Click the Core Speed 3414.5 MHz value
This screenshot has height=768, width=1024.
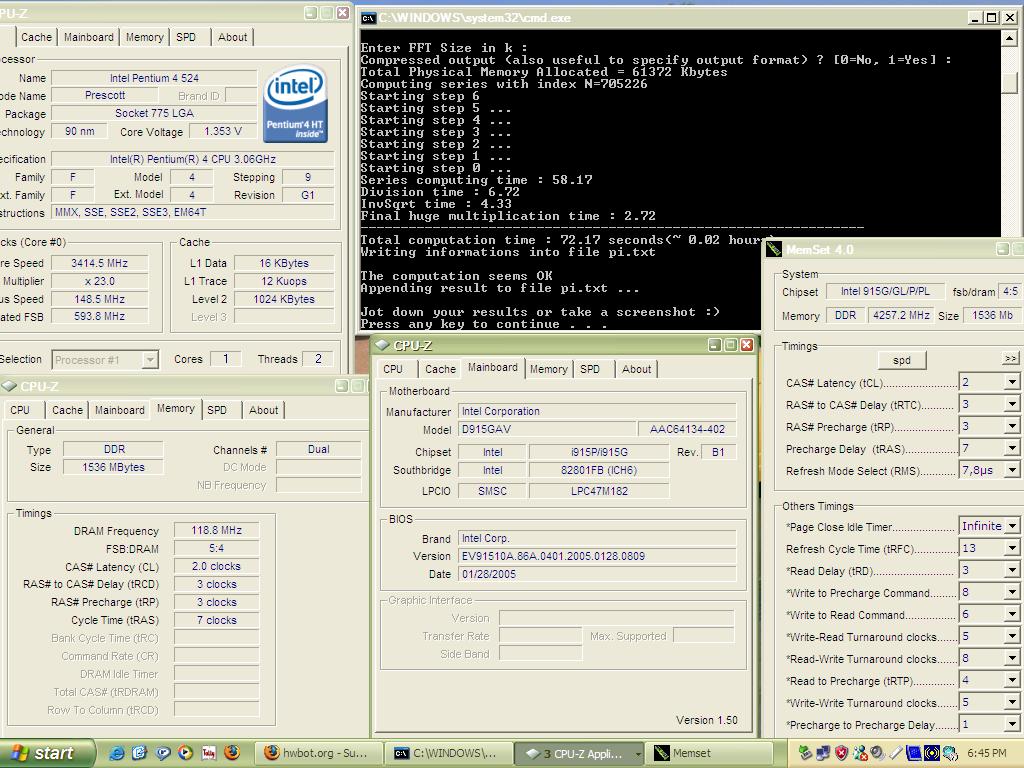99,263
